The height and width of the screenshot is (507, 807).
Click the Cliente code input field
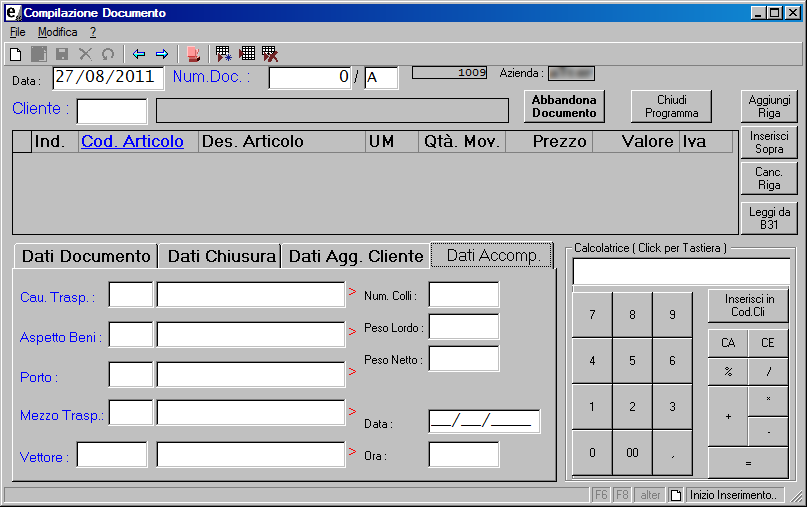(x=112, y=110)
